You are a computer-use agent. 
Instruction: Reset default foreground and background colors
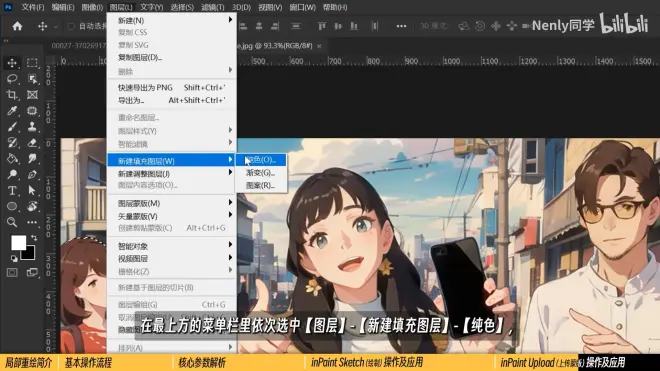click(x=14, y=258)
